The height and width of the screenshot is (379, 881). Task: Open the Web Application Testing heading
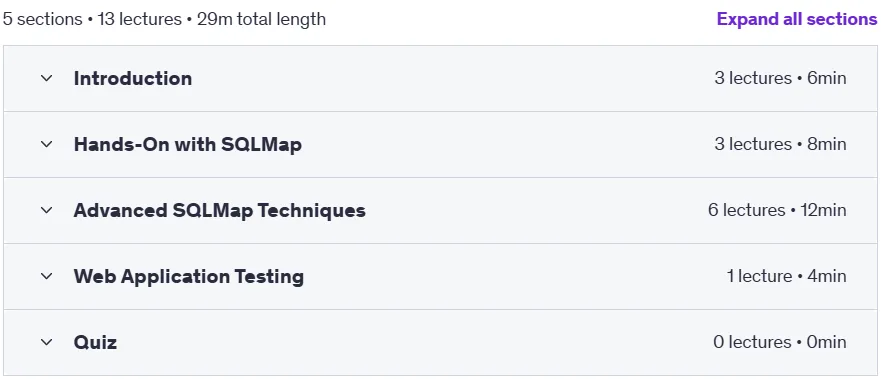(x=189, y=276)
